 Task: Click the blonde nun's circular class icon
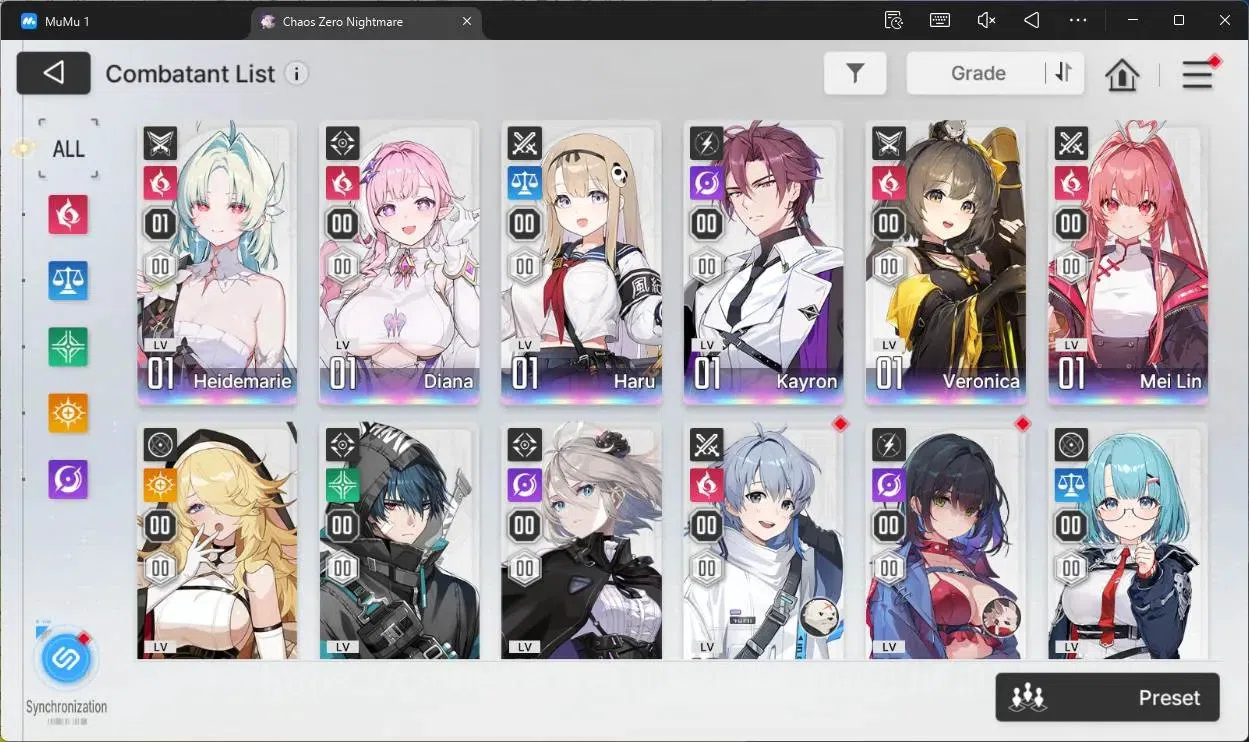160,446
